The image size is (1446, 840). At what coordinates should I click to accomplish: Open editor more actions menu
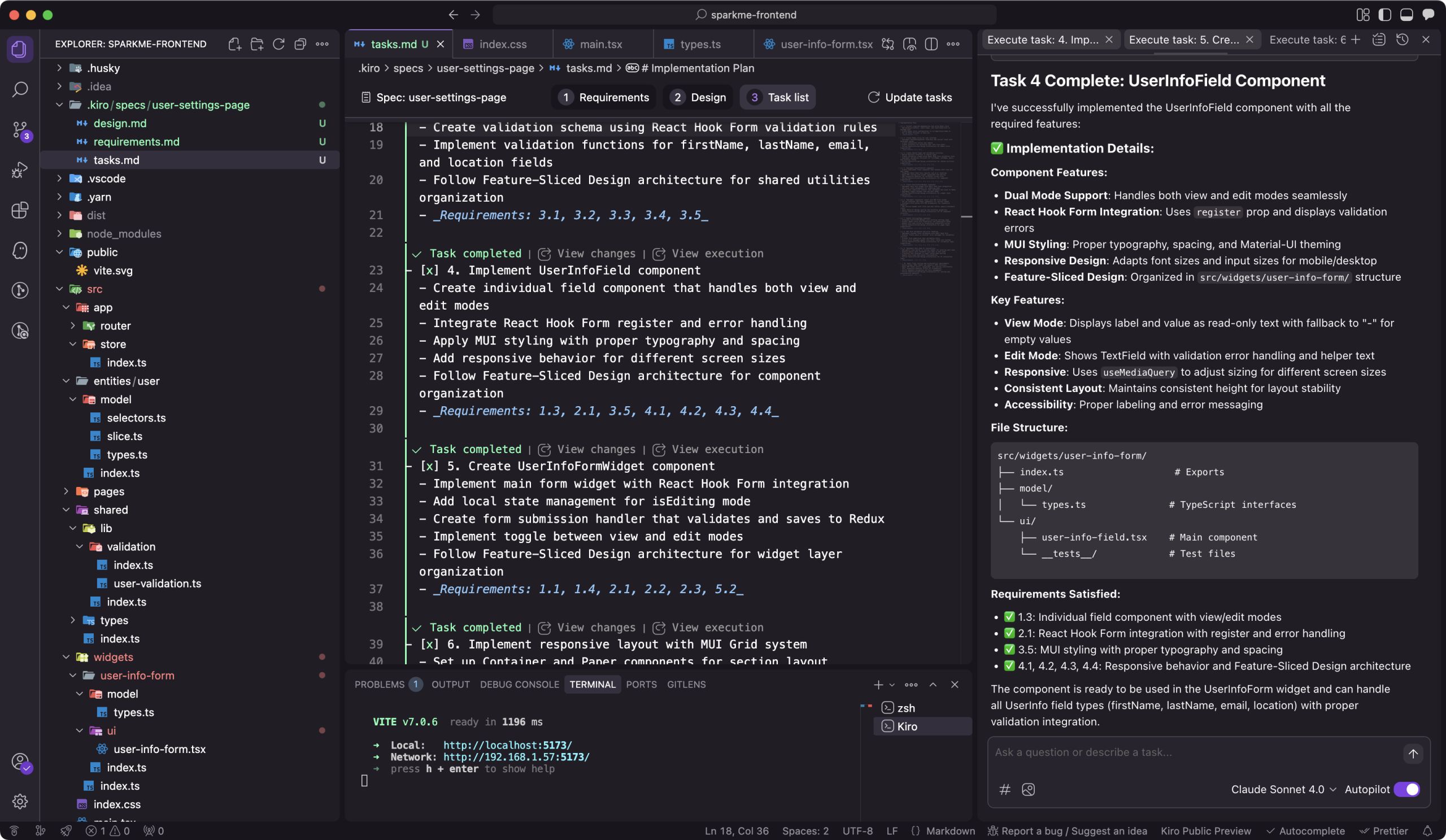952,44
